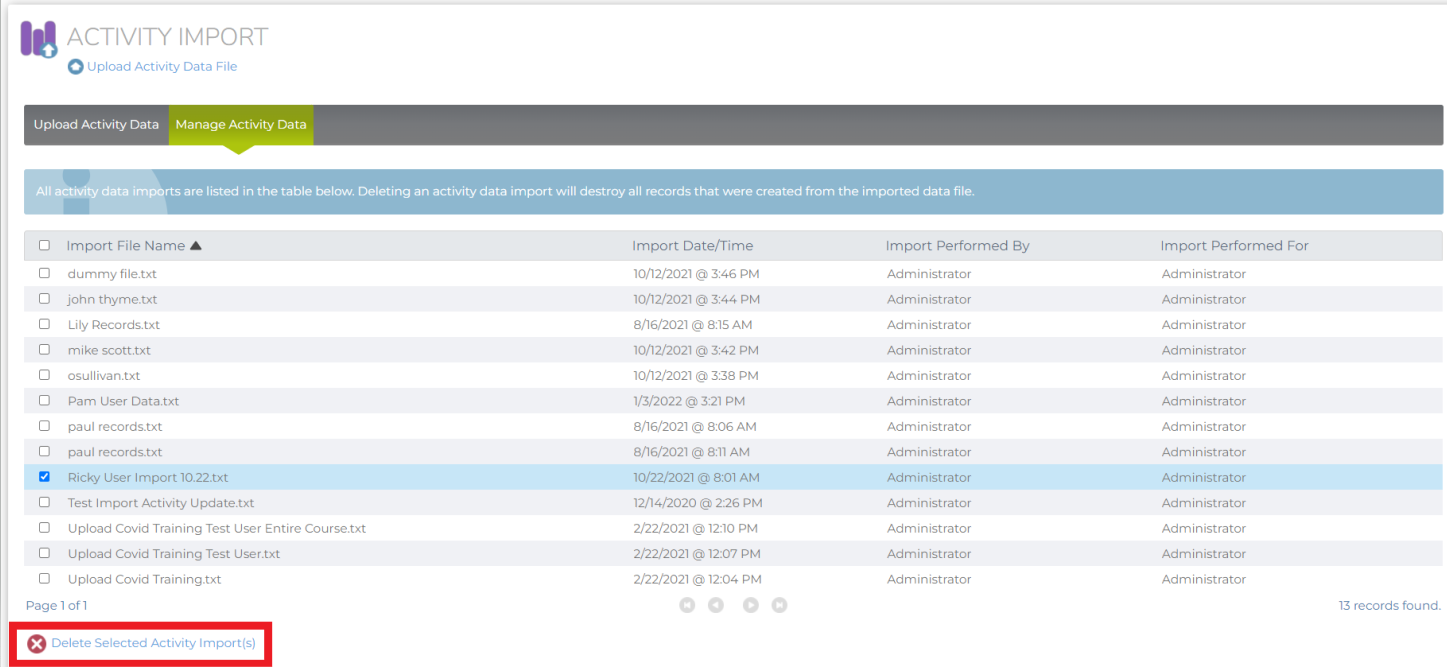Screen dimensions: 1447x667
Task: Click file name Pam User Data.txt
Action: (x=123, y=401)
